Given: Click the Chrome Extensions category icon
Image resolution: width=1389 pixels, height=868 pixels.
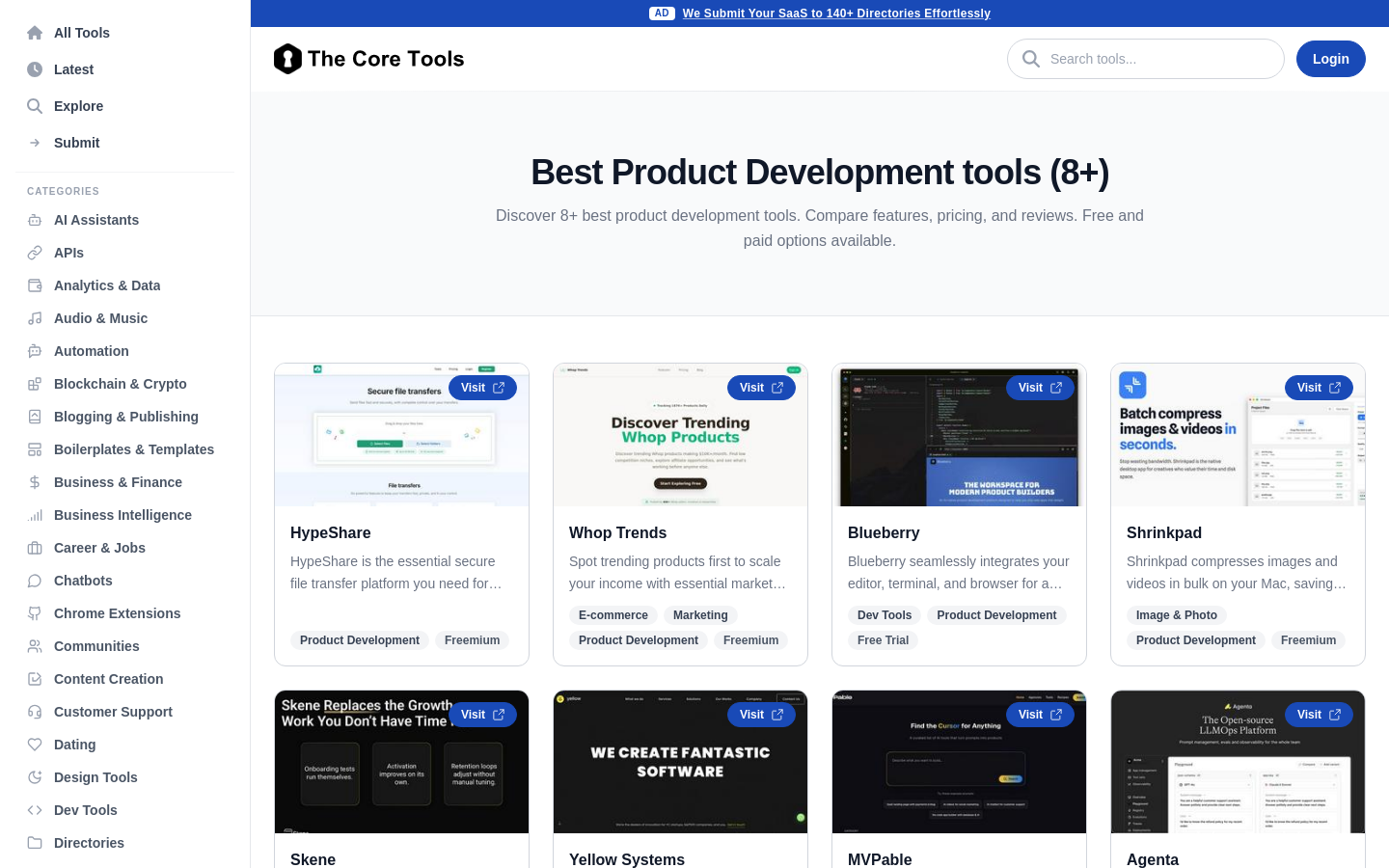Looking at the screenshot, I should pyautogui.click(x=35, y=613).
